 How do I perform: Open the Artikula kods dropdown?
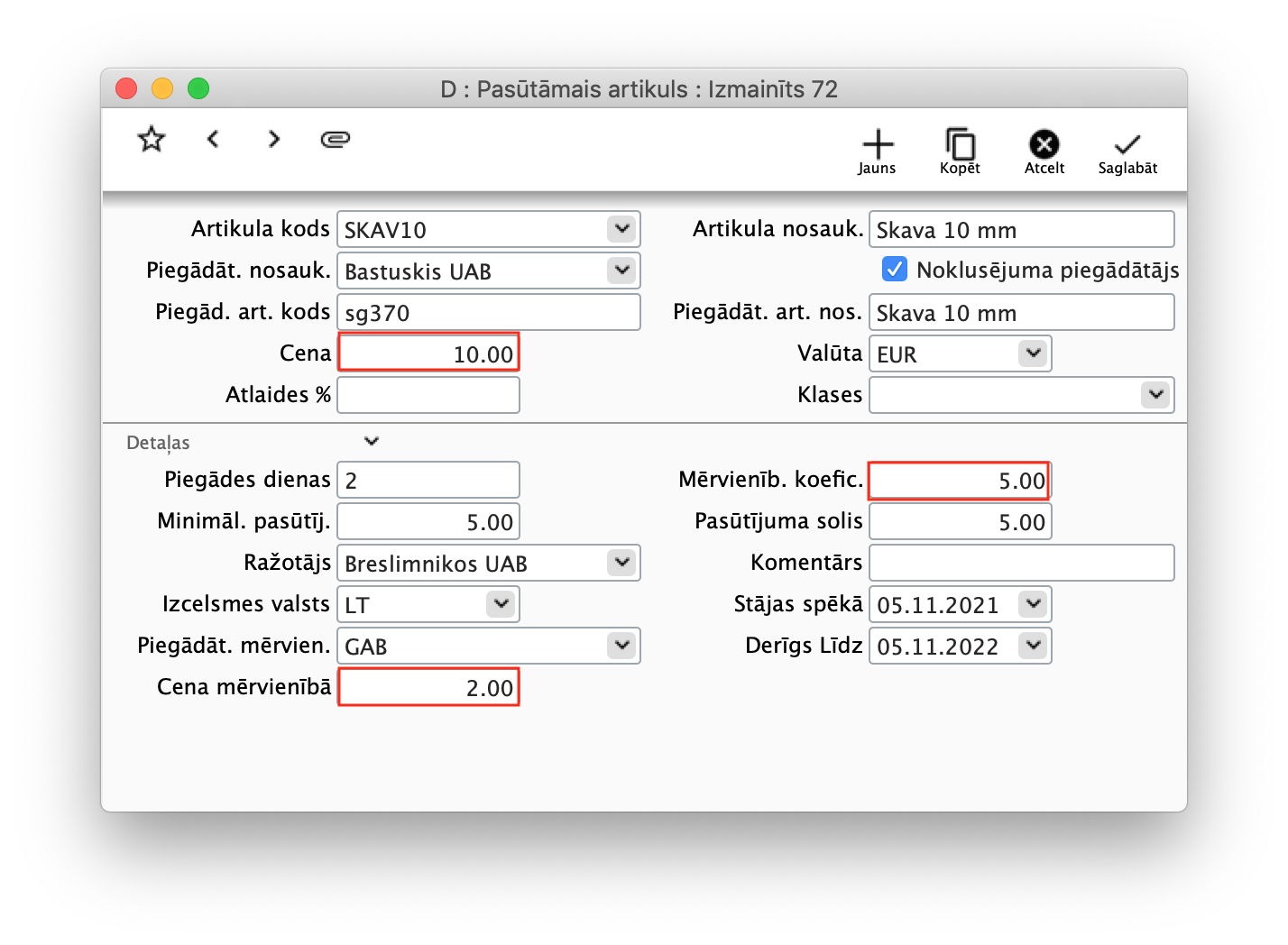click(x=621, y=229)
